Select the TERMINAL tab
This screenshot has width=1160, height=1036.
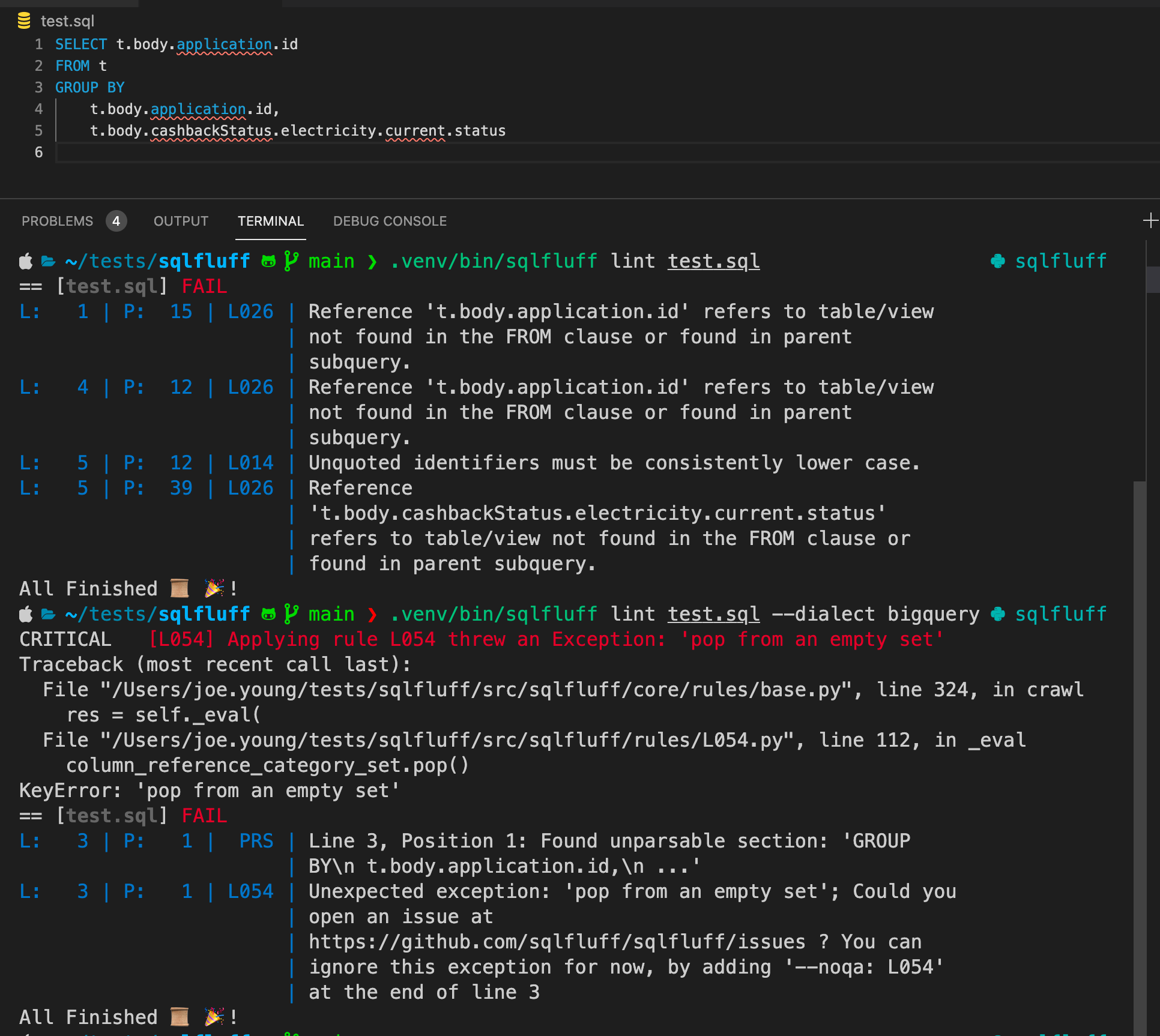(x=270, y=221)
